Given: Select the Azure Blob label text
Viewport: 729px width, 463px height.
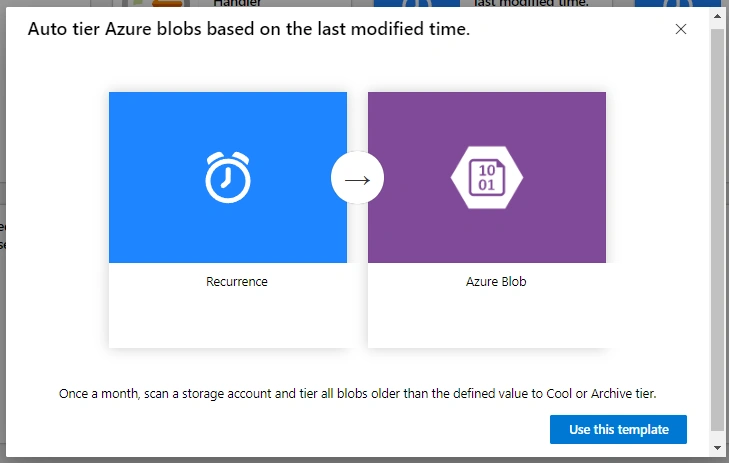Looking at the screenshot, I should [x=496, y=282].
